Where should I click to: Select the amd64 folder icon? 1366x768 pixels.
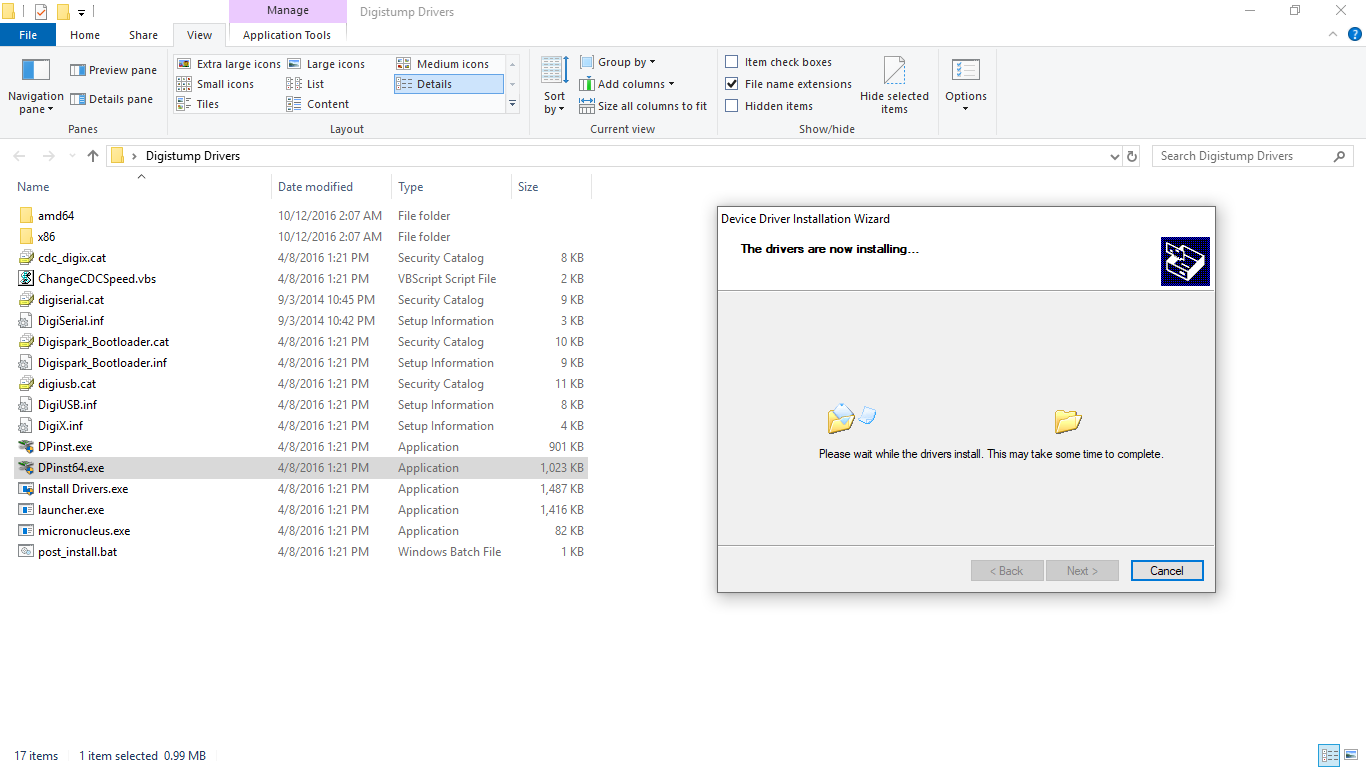26,216
